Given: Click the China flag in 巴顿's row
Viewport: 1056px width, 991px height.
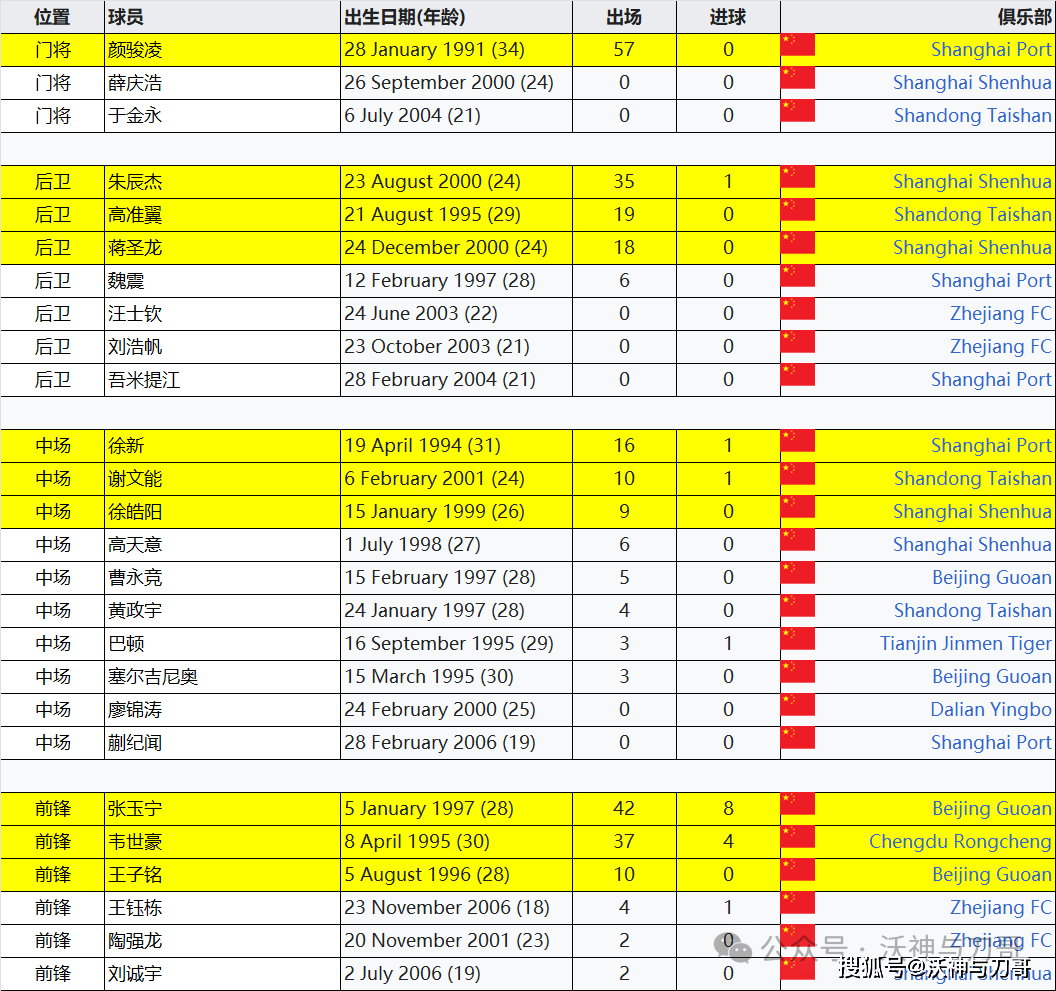Looking at the screenshot, I should tap(798, 640).
